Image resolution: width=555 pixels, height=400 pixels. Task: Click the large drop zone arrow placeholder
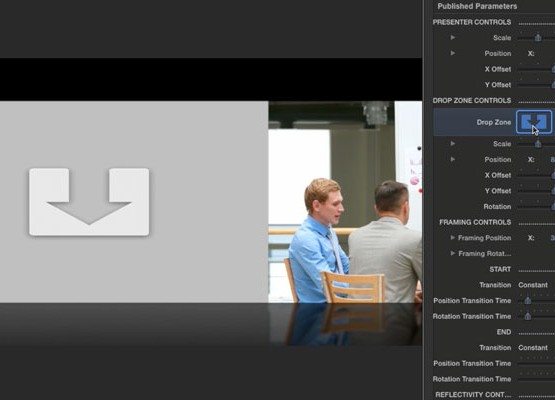coord(89,202)
